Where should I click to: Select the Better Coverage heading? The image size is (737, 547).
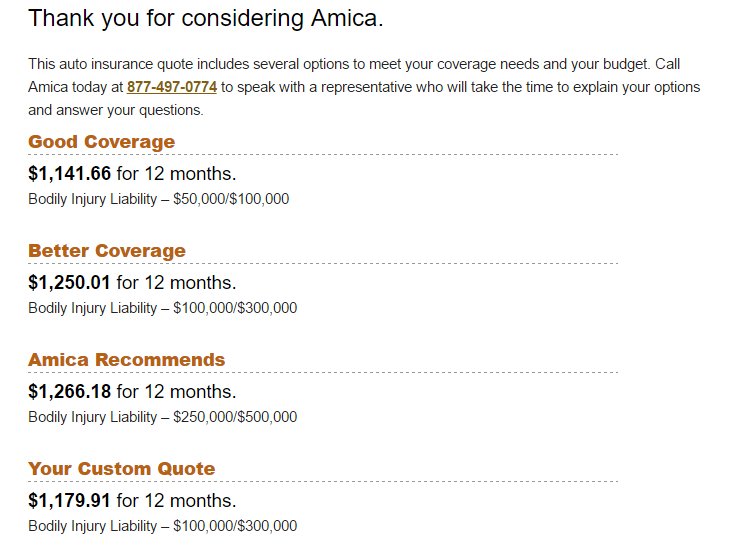[107, 250]
